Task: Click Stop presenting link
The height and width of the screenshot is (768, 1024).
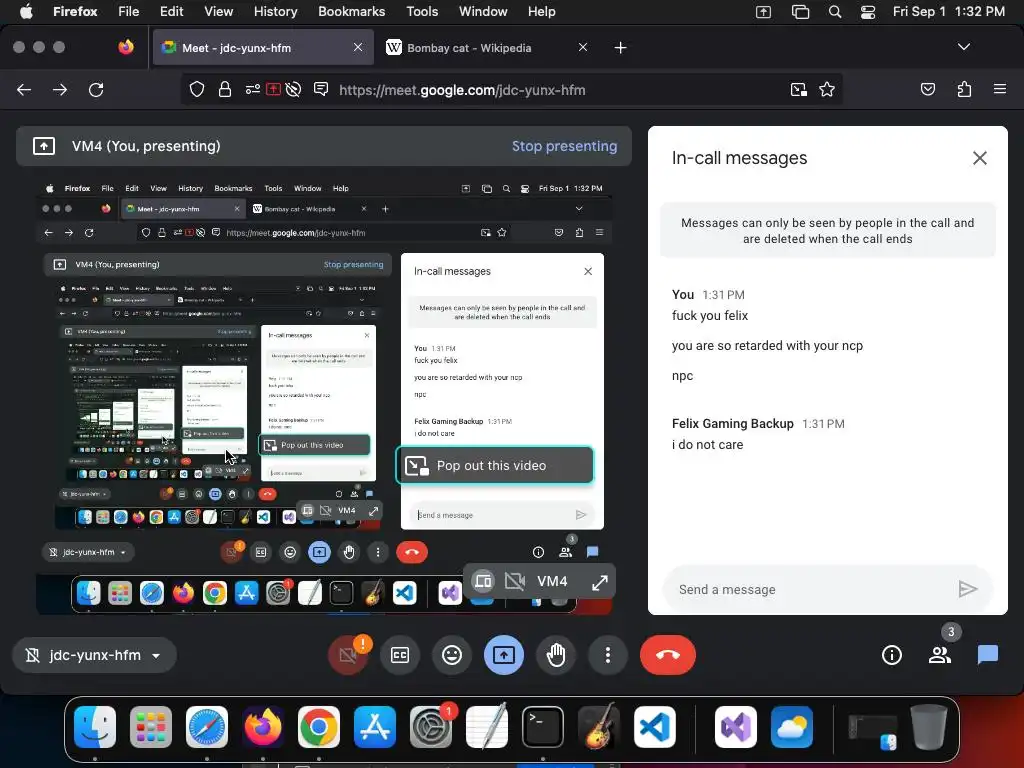Action: pos(564,146)
